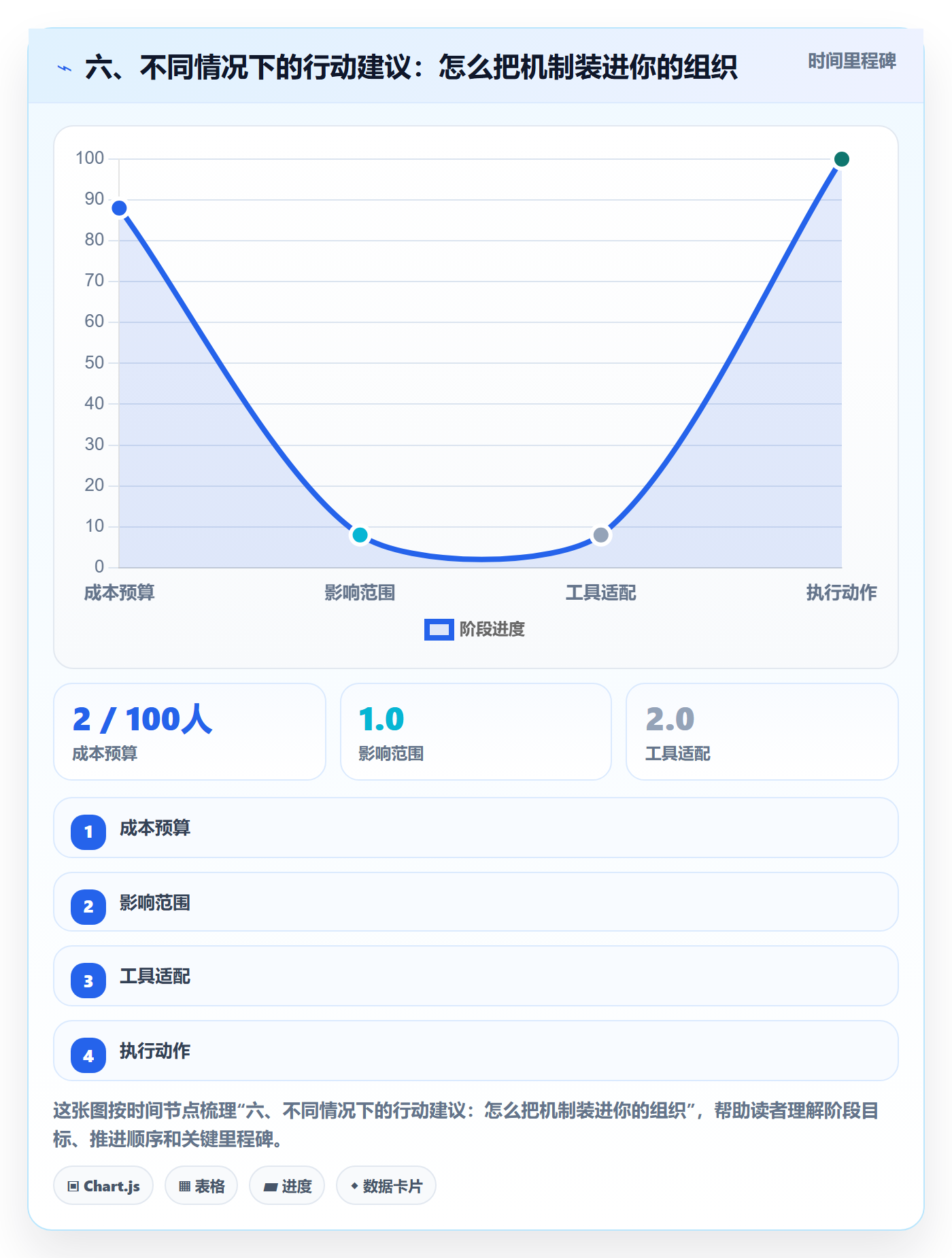Image resolution: width=952 pixels, height=1258 pixels.
Task: Select the 影响范围 step row text
Action: [x=155, y=903]
